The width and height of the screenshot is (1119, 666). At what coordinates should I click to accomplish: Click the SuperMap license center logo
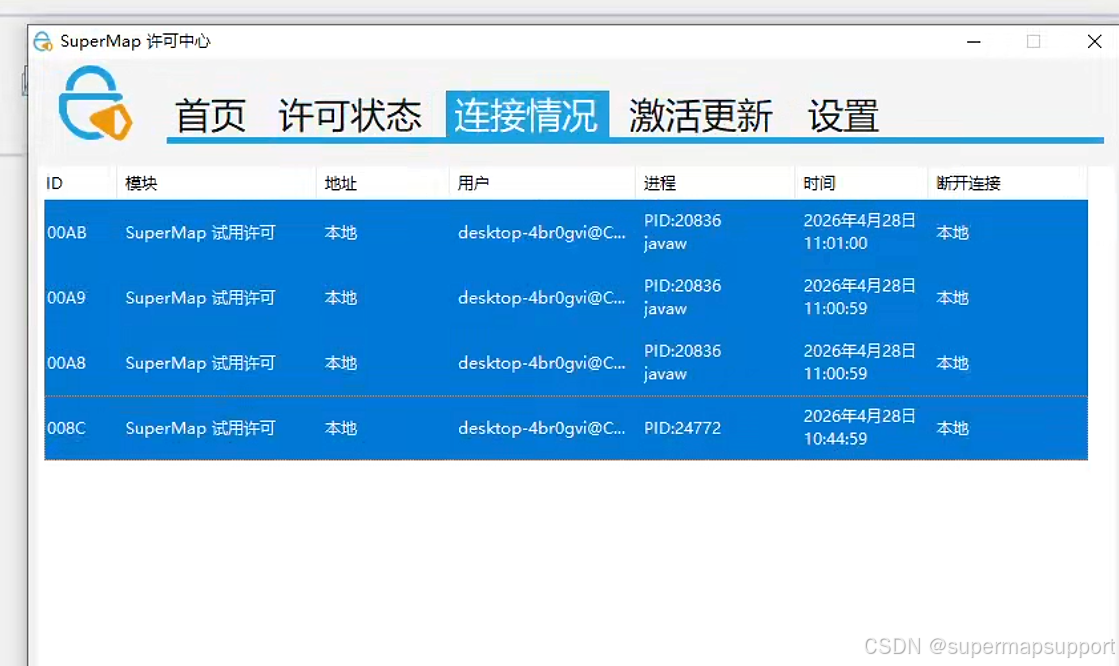(95, 104)
